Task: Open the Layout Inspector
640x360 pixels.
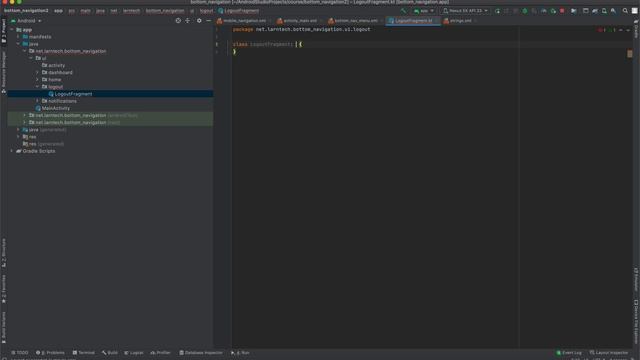Action: coord(609,353)
